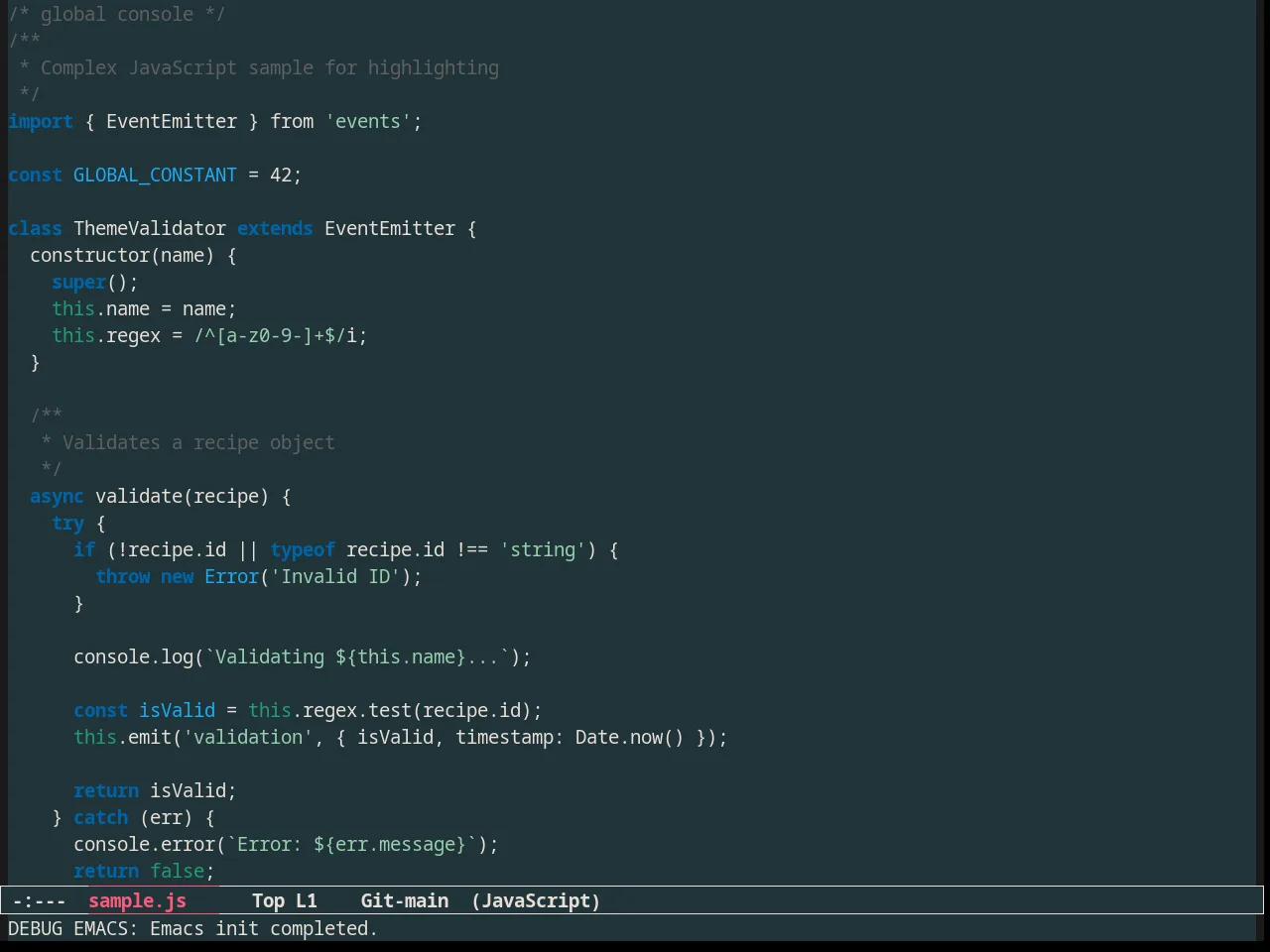Screen dimensions: 1270x952
Task: Click on 'this.emit' call
Action: 122,737
